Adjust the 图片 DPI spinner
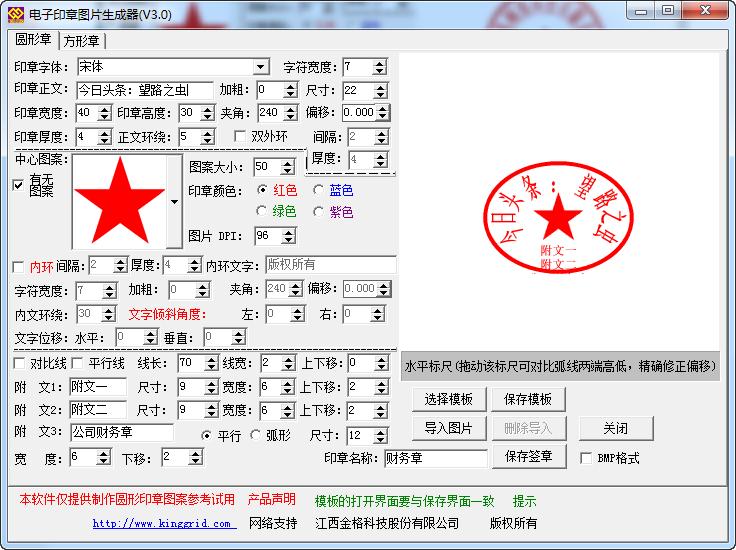This screenshot has height=550, width=736. coord(288,236)
